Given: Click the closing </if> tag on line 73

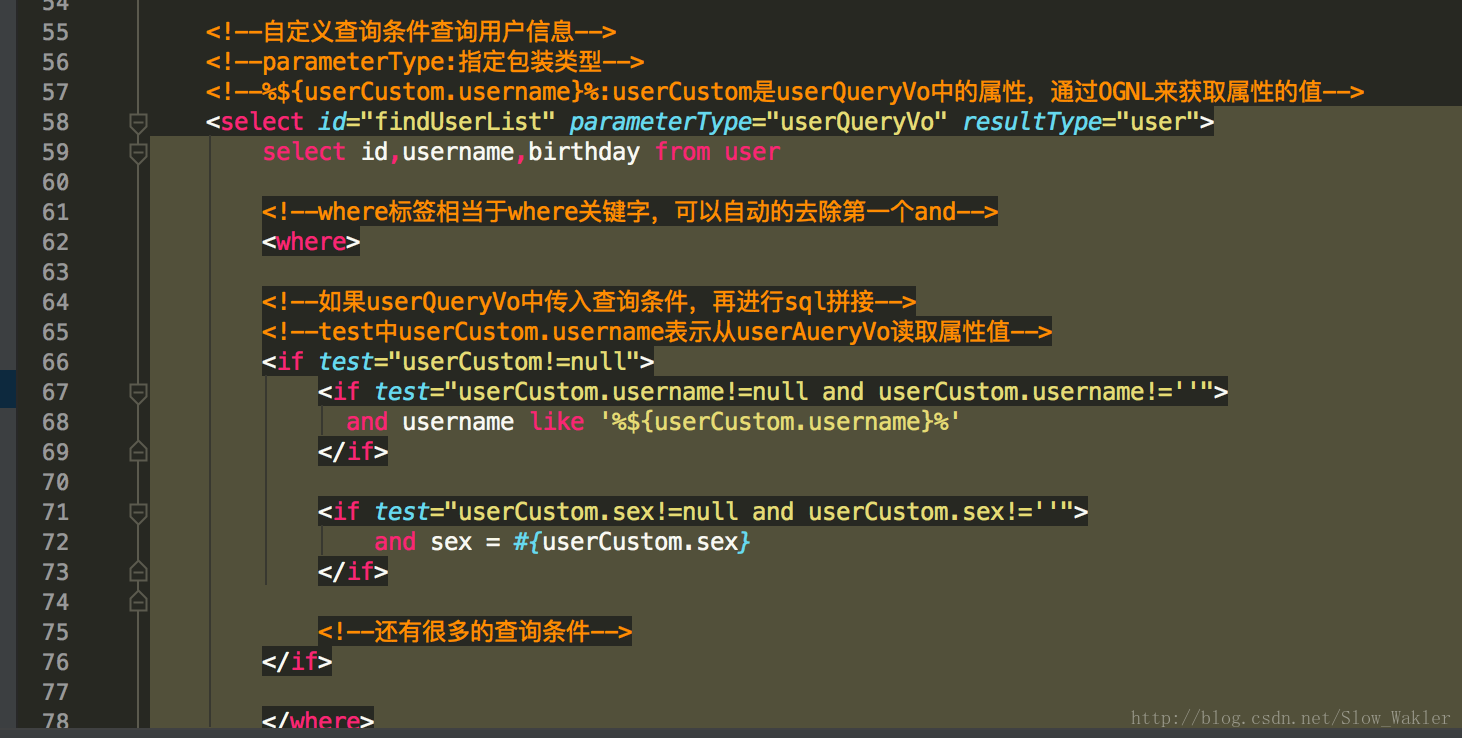Looking at the screenshot, I should (x=353, y=572).
